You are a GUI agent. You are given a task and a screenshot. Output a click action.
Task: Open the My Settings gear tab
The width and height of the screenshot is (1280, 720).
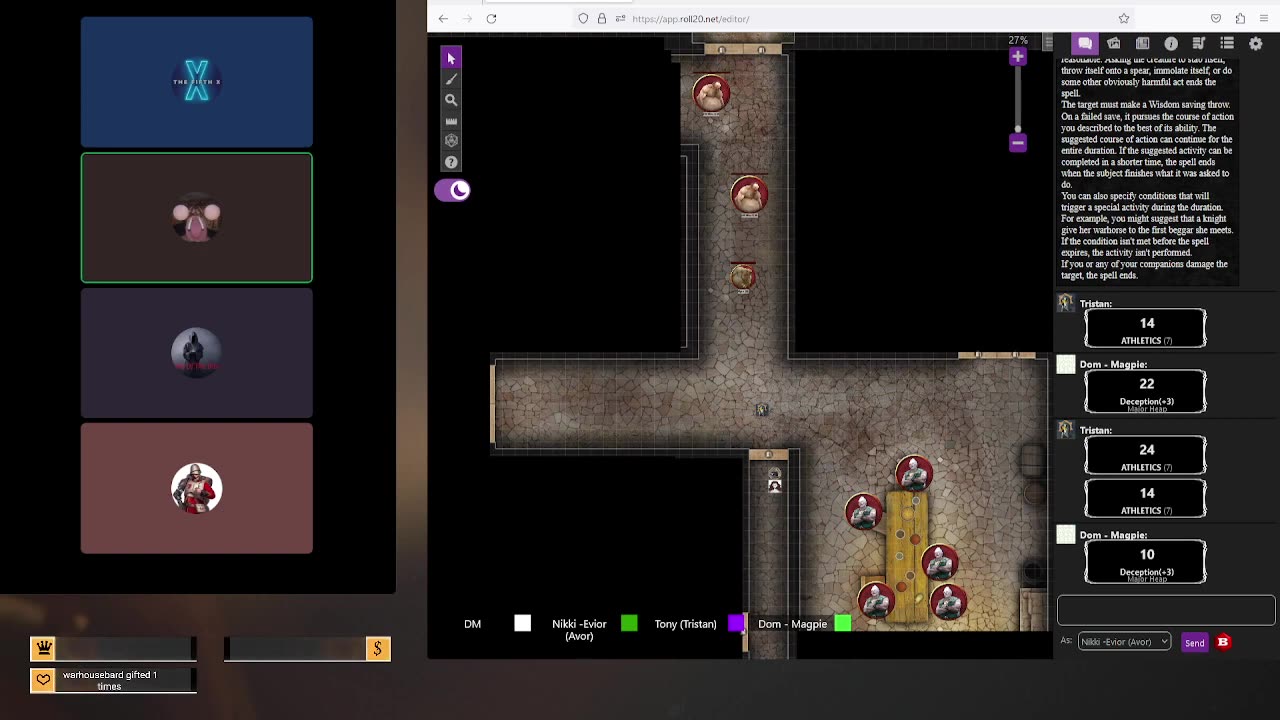click(x=1256, y=43)
